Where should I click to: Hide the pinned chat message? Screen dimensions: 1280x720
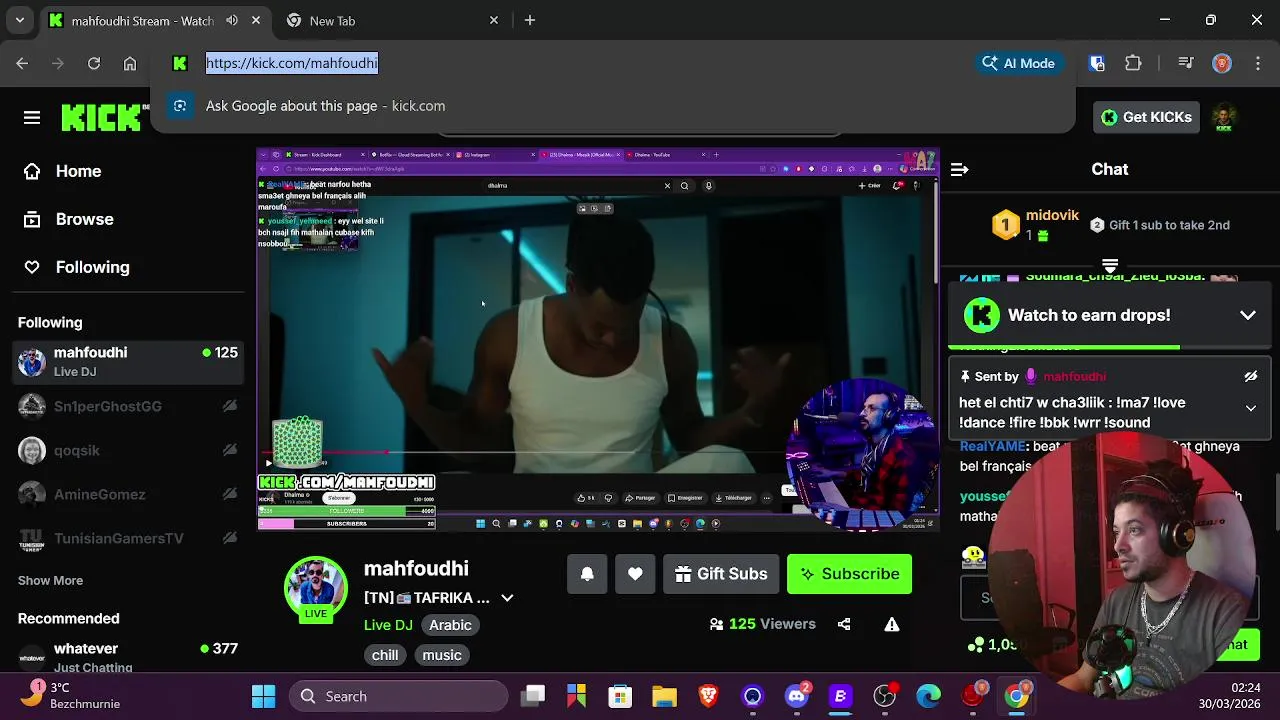(1250, 377)
